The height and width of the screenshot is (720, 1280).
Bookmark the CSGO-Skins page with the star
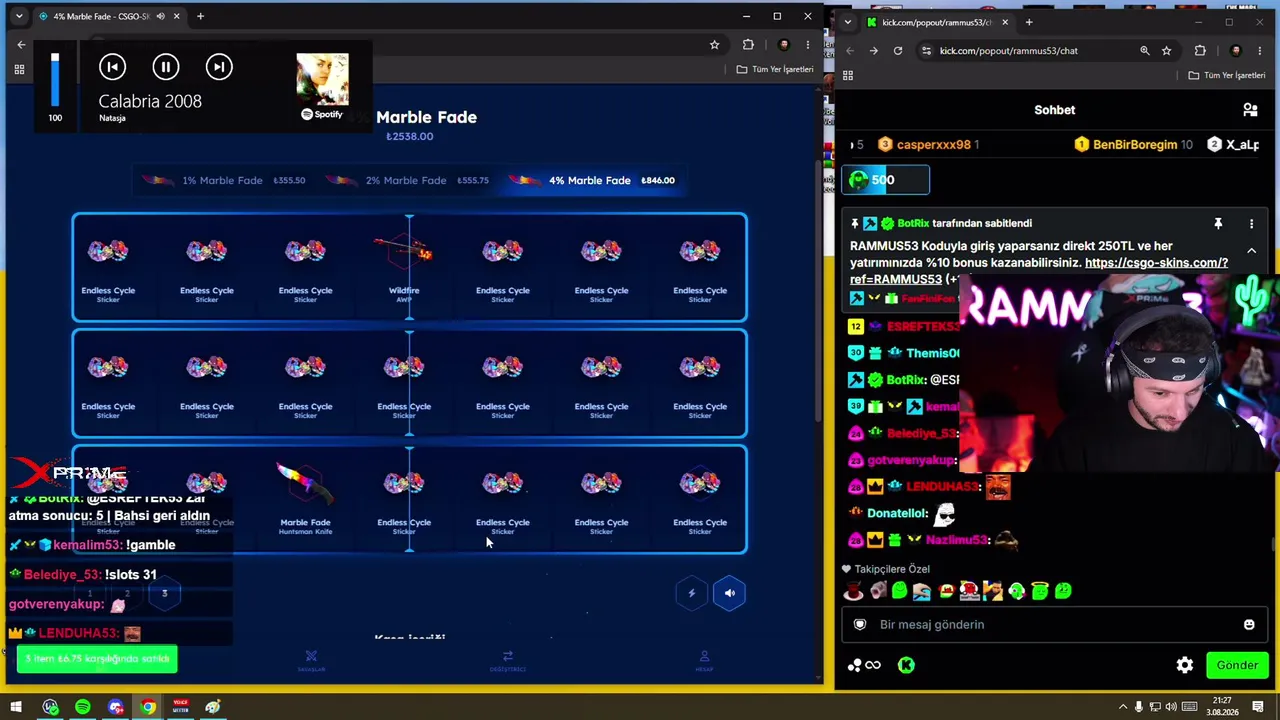pos(714,45)
